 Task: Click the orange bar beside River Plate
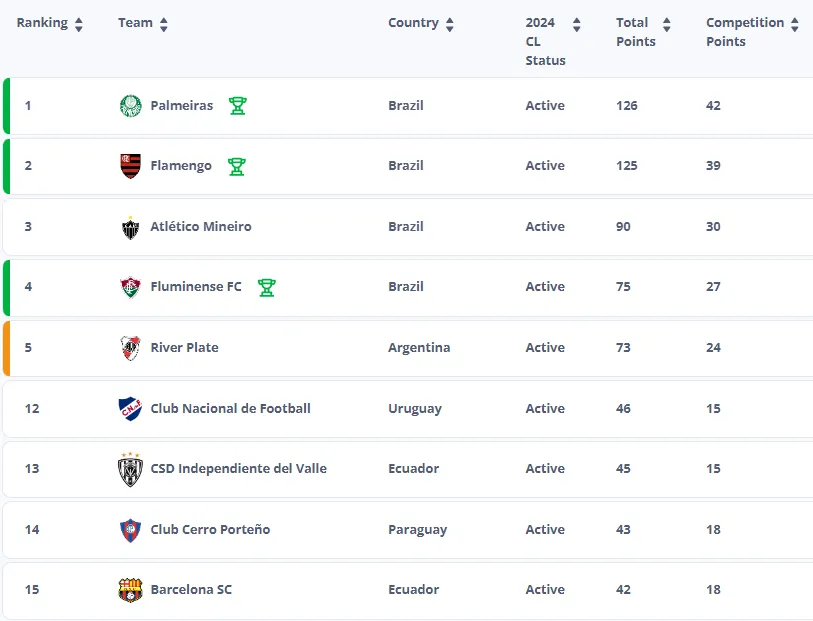coord(7,347)
